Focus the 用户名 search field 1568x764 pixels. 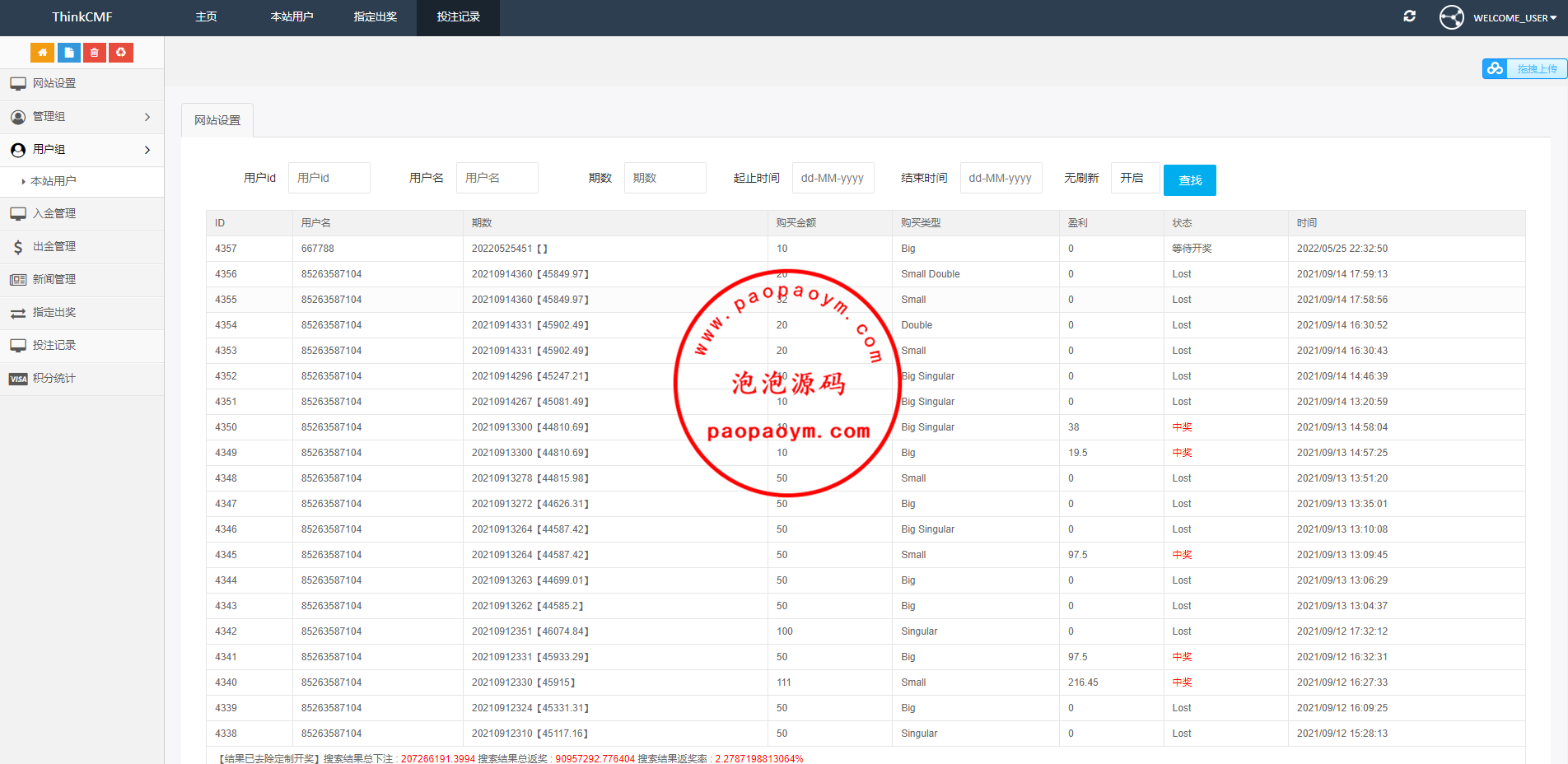point(497,178)
